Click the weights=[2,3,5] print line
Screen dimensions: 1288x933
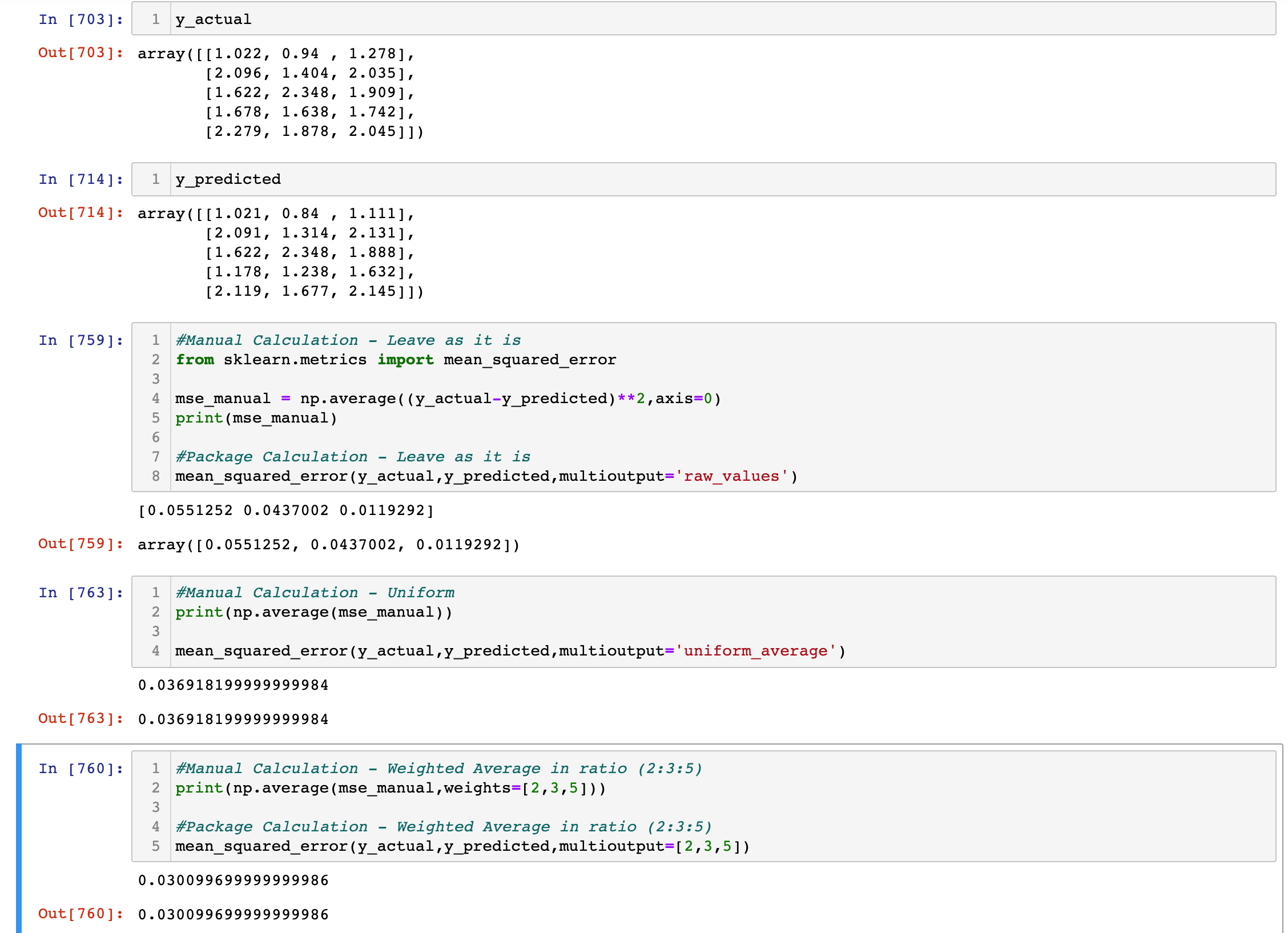click(390, 788)
